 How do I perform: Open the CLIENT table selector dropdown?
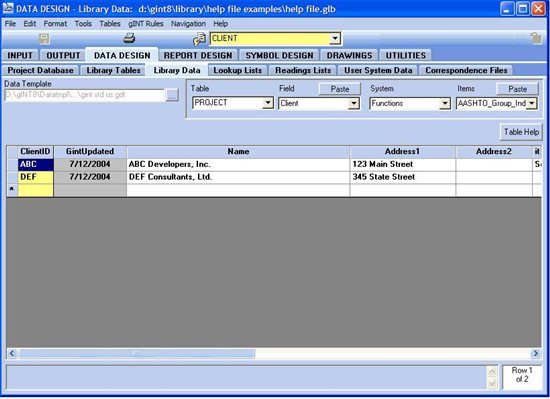pyautogui.click(x=335, y=38)
